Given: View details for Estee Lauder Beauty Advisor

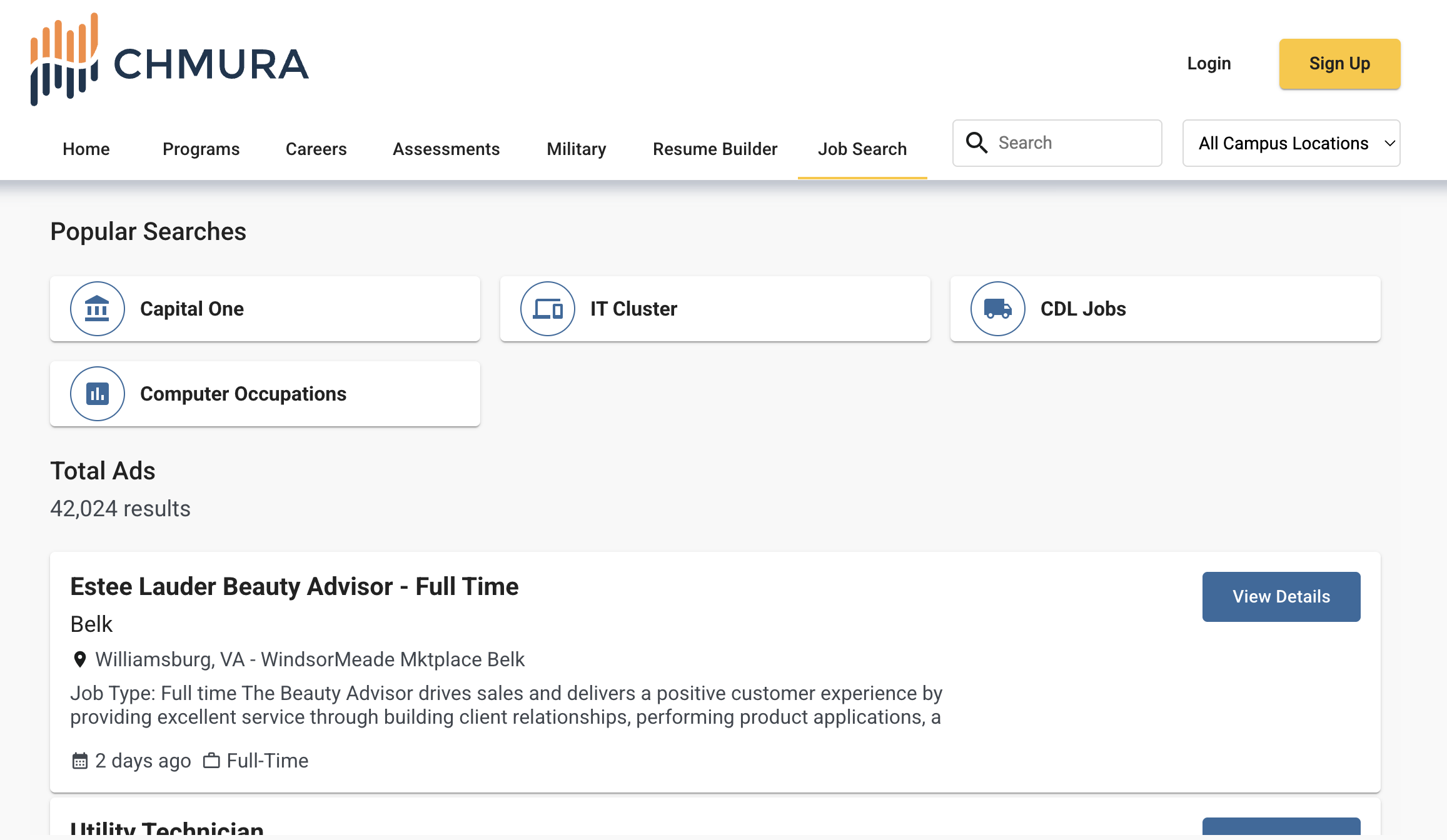Looking at the screenshot, I should (1281, 597).
